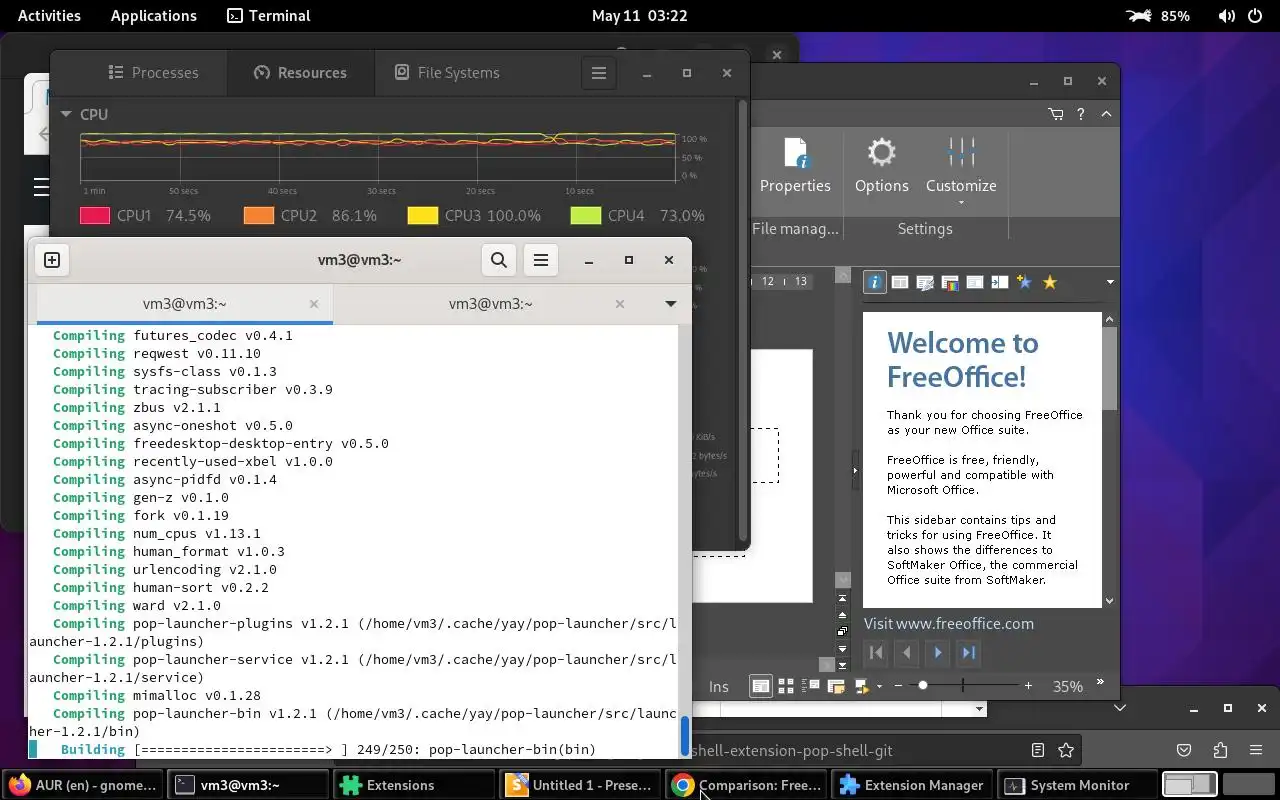Click sidebar scroll-down arrow in FreeOffice
The width and height of the screenshot is (1280, 800).
click(x=1109, y=600)
